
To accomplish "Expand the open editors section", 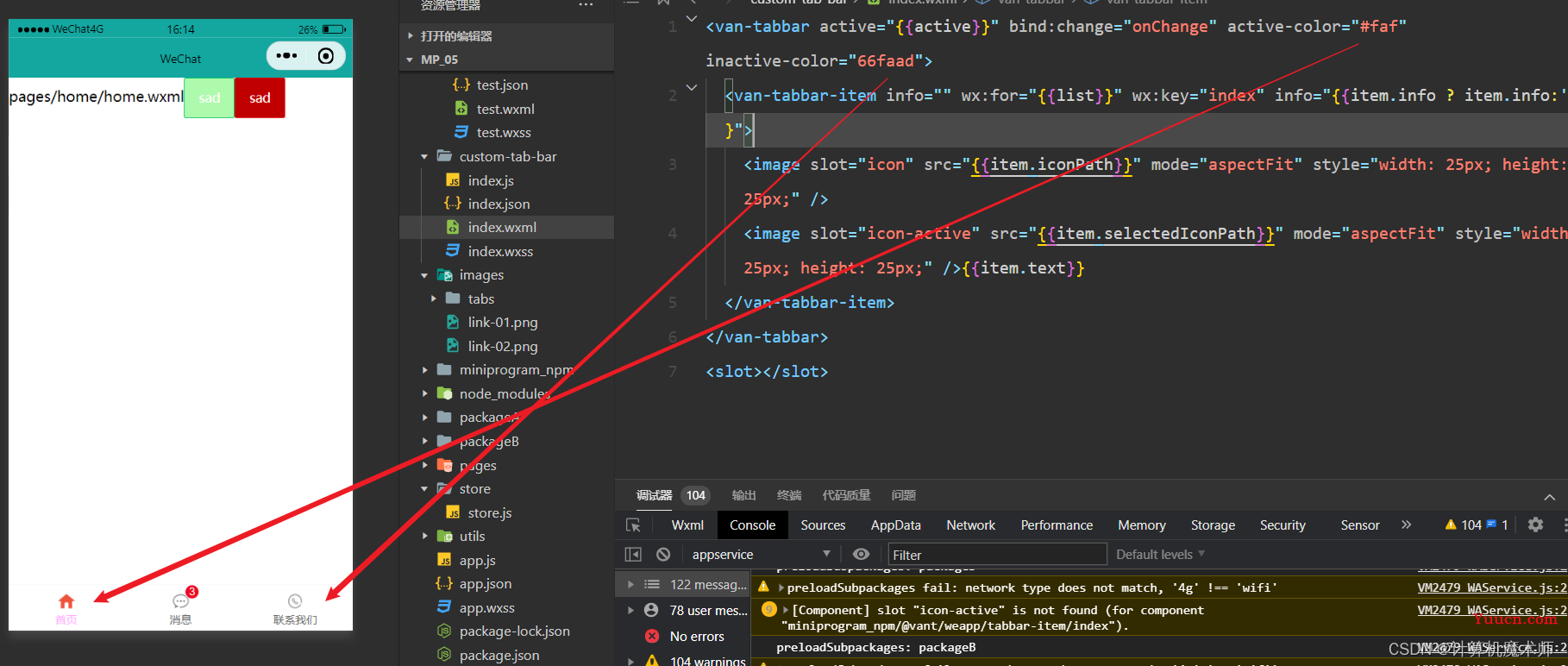I will (x=410, y=36).
